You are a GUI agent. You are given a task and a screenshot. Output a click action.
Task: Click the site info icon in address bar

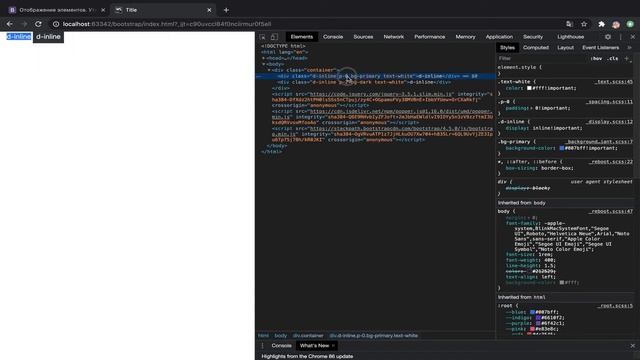pos(56,24)
